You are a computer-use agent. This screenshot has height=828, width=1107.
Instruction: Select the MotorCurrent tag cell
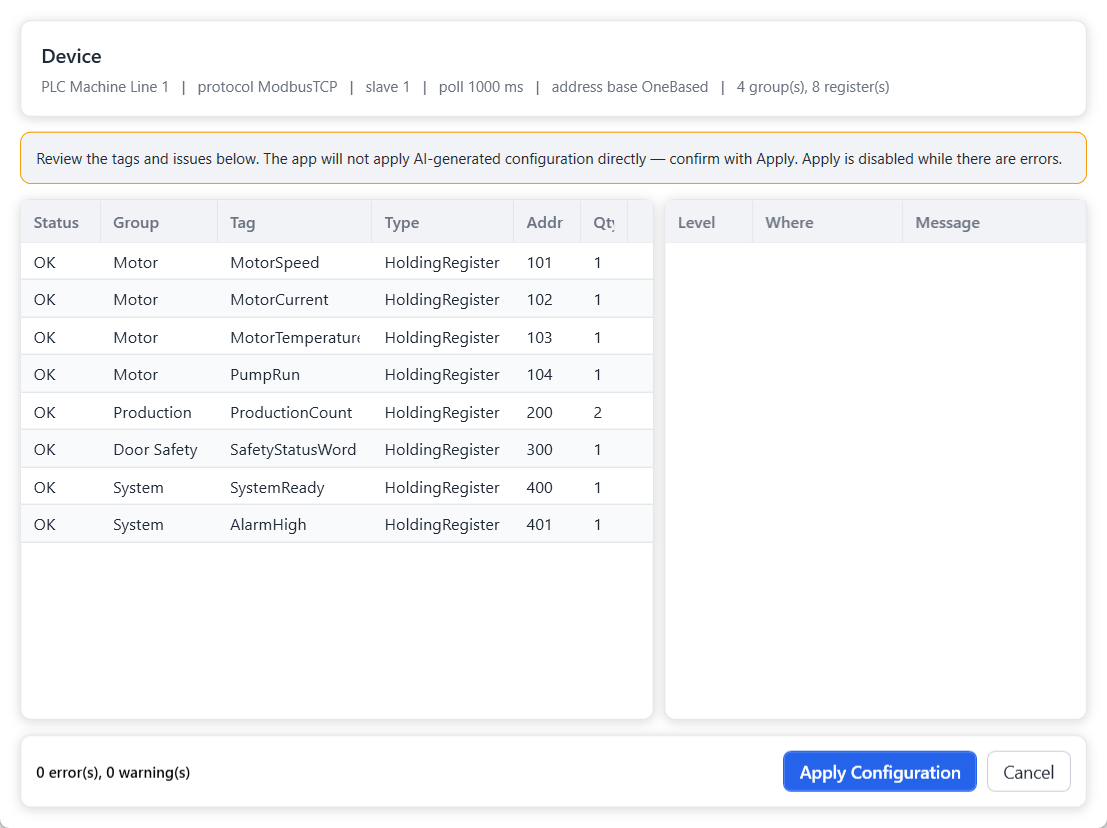(x=294, y=299)
